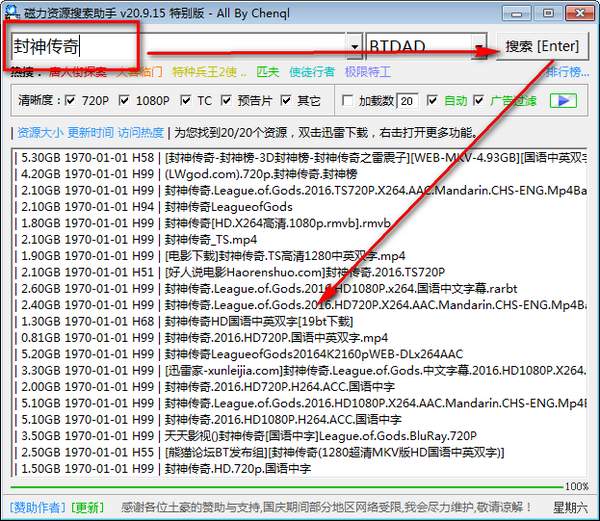600x521 pixels.
Task: Select the 5.20GB 4K2160pWEB-DL result
Action: coord(300,354)
